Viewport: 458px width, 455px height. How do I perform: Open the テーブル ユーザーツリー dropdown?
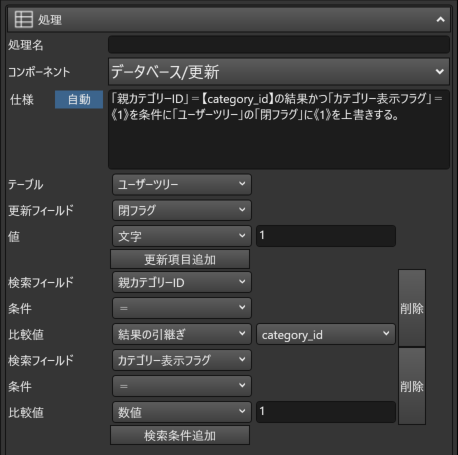182,184
